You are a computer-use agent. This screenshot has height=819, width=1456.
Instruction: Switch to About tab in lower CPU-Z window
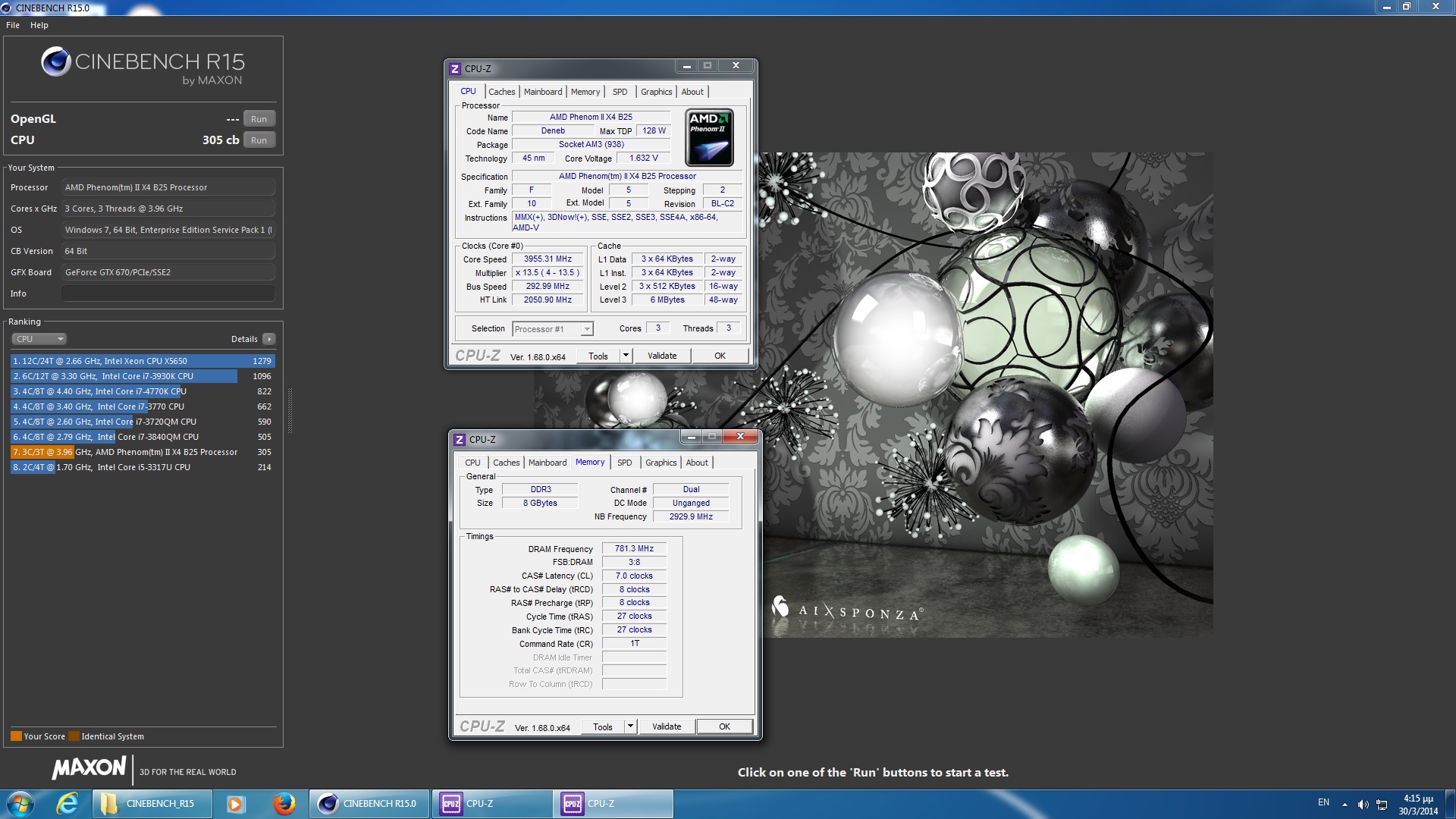[x=697, y=463]
